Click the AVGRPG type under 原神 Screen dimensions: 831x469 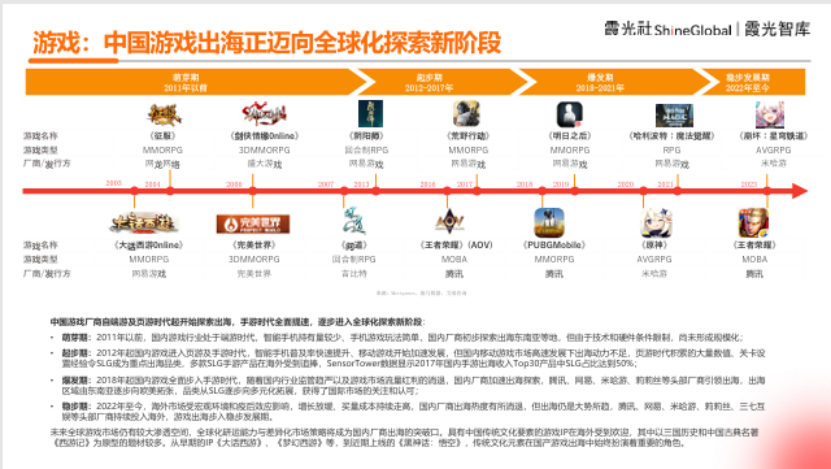coord(654,260)
